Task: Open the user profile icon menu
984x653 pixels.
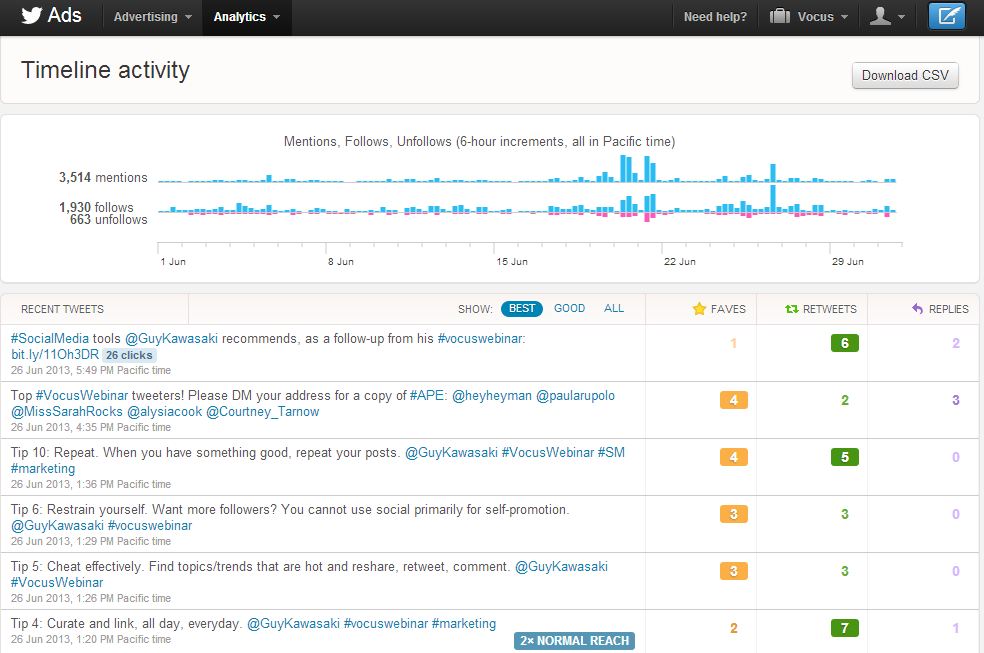Action: 887,17
